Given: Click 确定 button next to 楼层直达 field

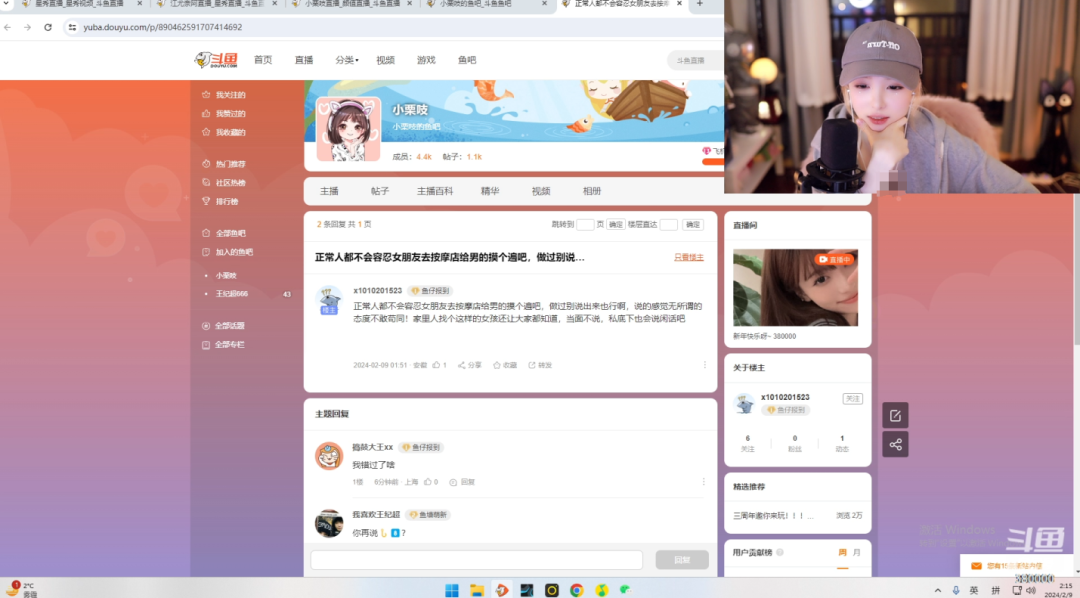Looking at the screenshot, I should [x=693, y=225].
